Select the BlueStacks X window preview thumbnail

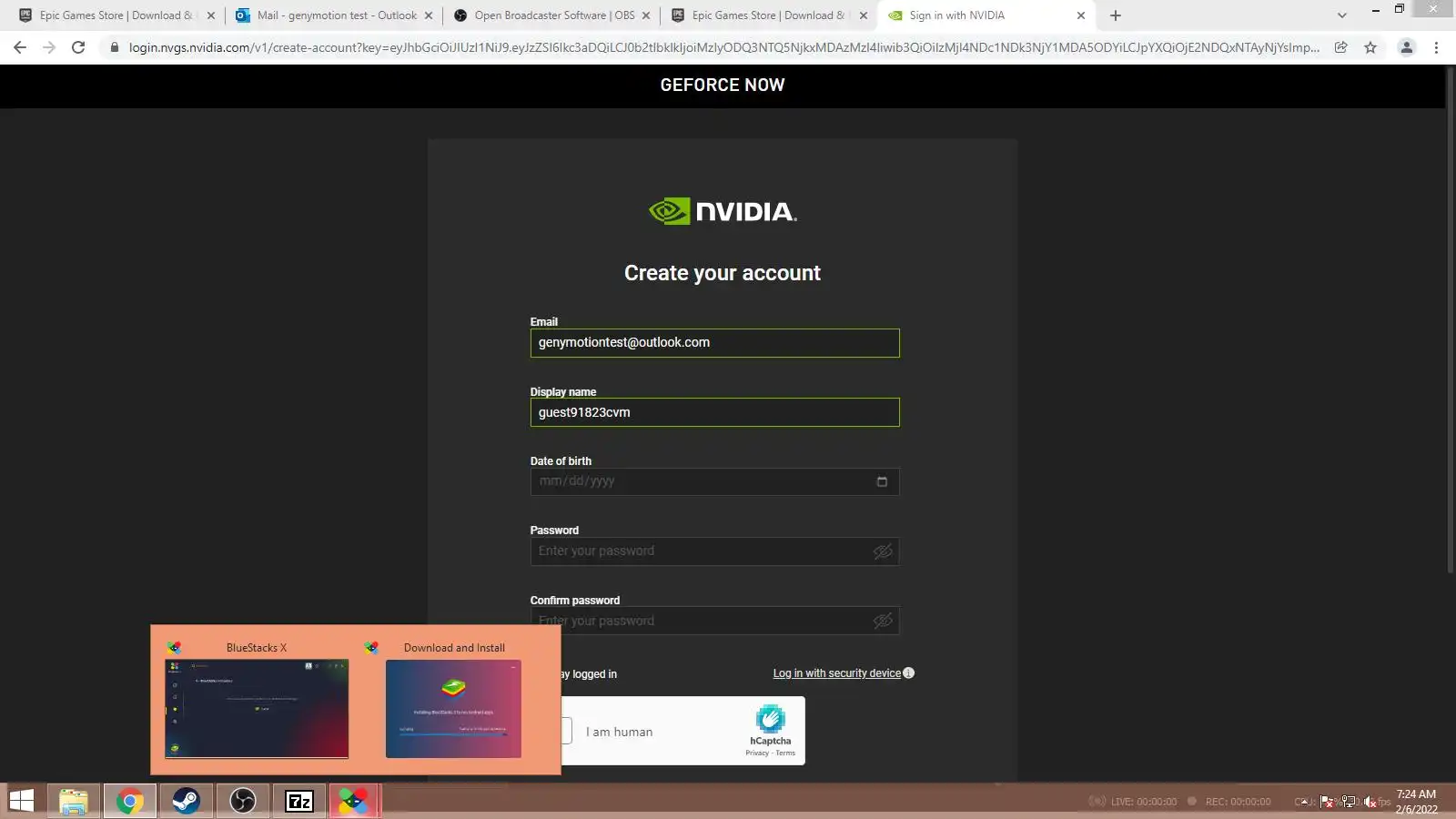point(257,709)
